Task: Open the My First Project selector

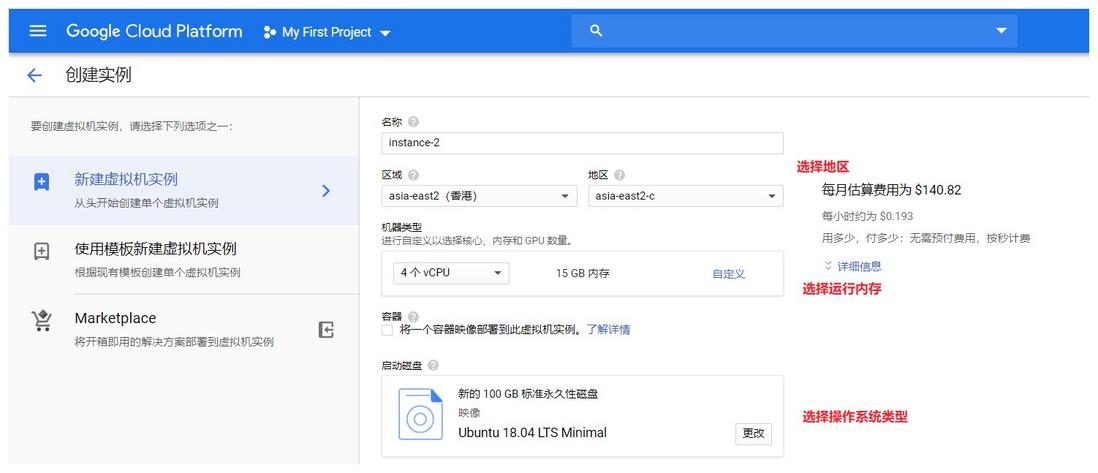Action: coord(327,32)
